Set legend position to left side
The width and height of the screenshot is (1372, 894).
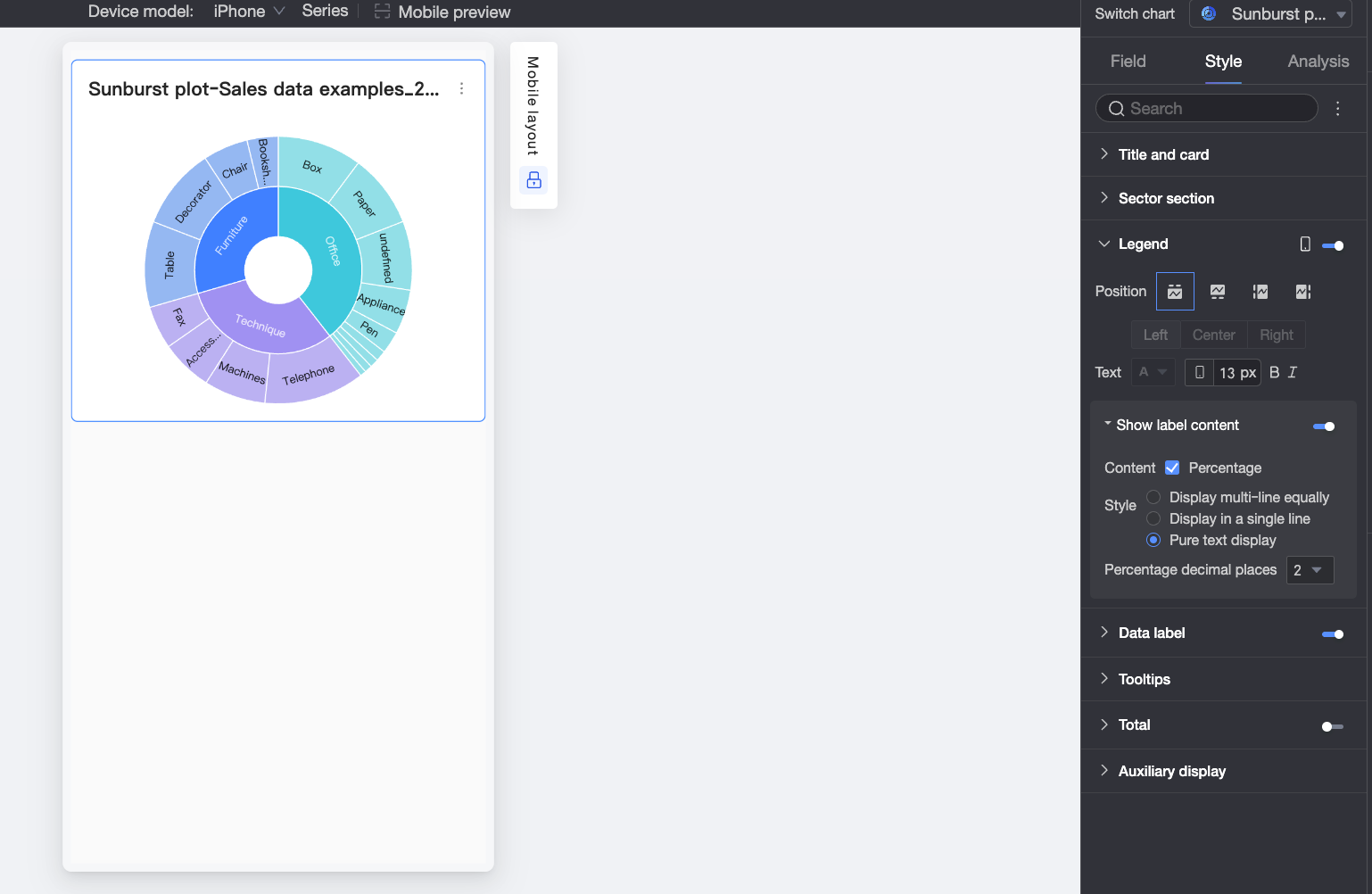1260,292
